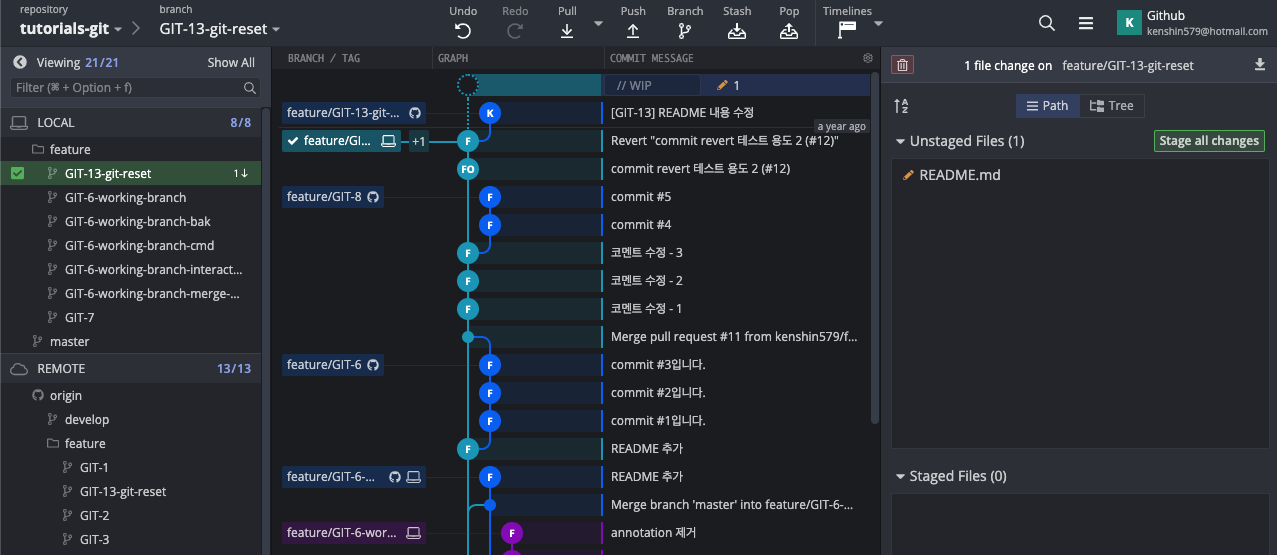Create a new branch via Branch icon
Screen dimensions: 1277x555
(685, 30)
